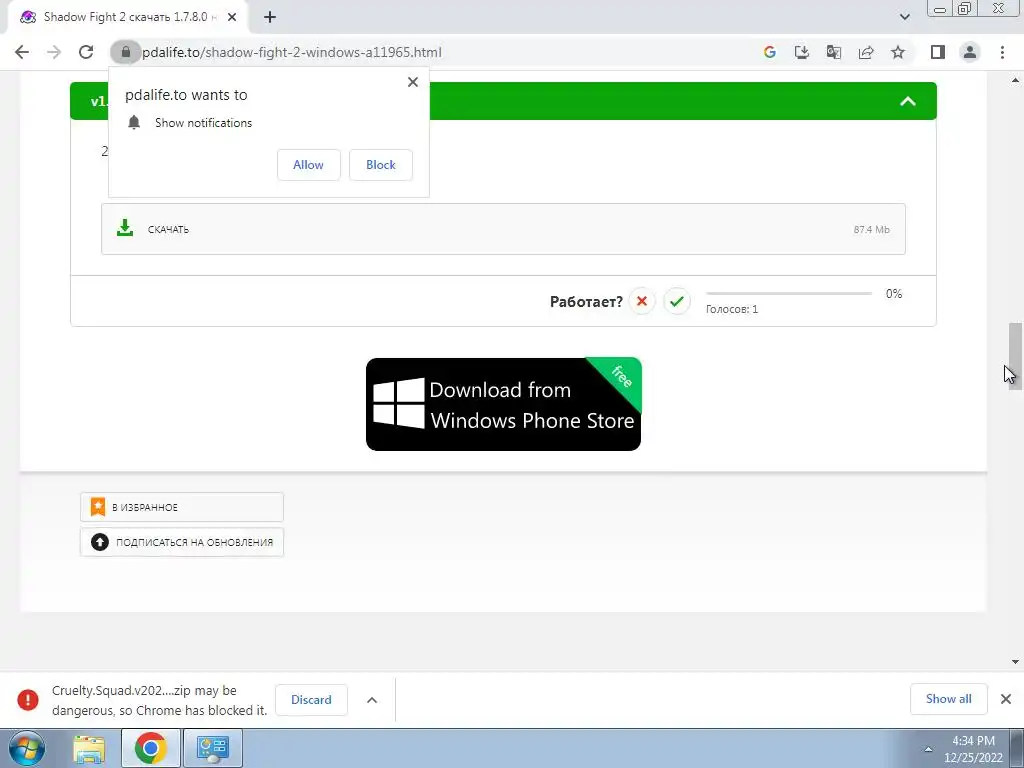Click the page vertical scrollbar thumb

[1015, 357]
